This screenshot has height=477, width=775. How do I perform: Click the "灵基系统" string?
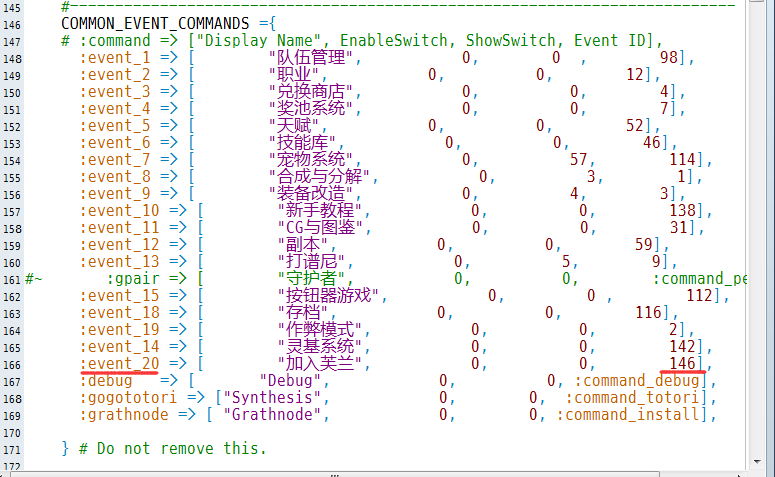320,347
